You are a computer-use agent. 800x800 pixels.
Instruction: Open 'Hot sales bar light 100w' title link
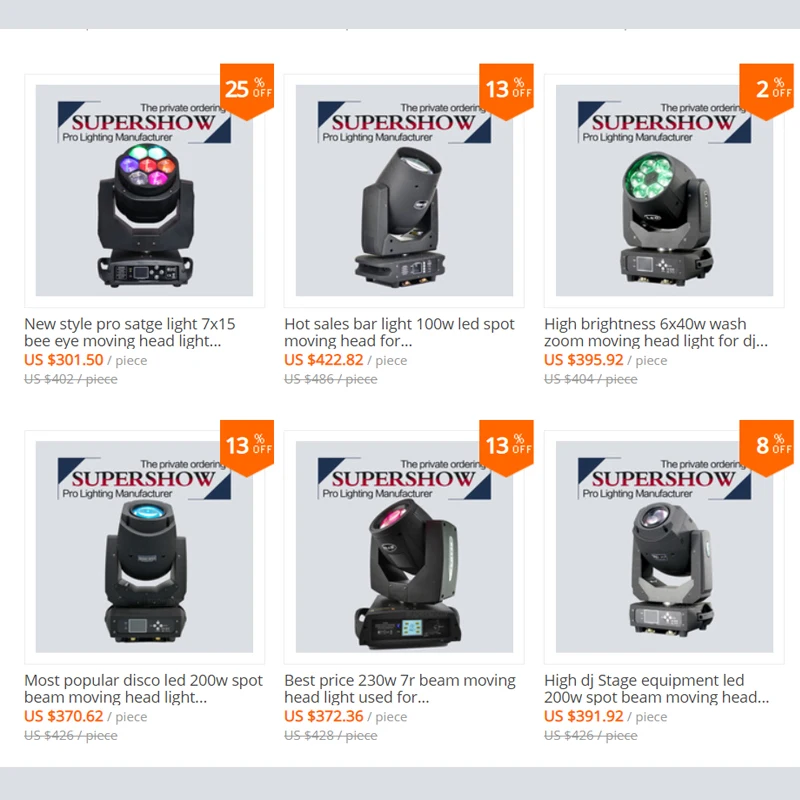(x=399, y=332)
